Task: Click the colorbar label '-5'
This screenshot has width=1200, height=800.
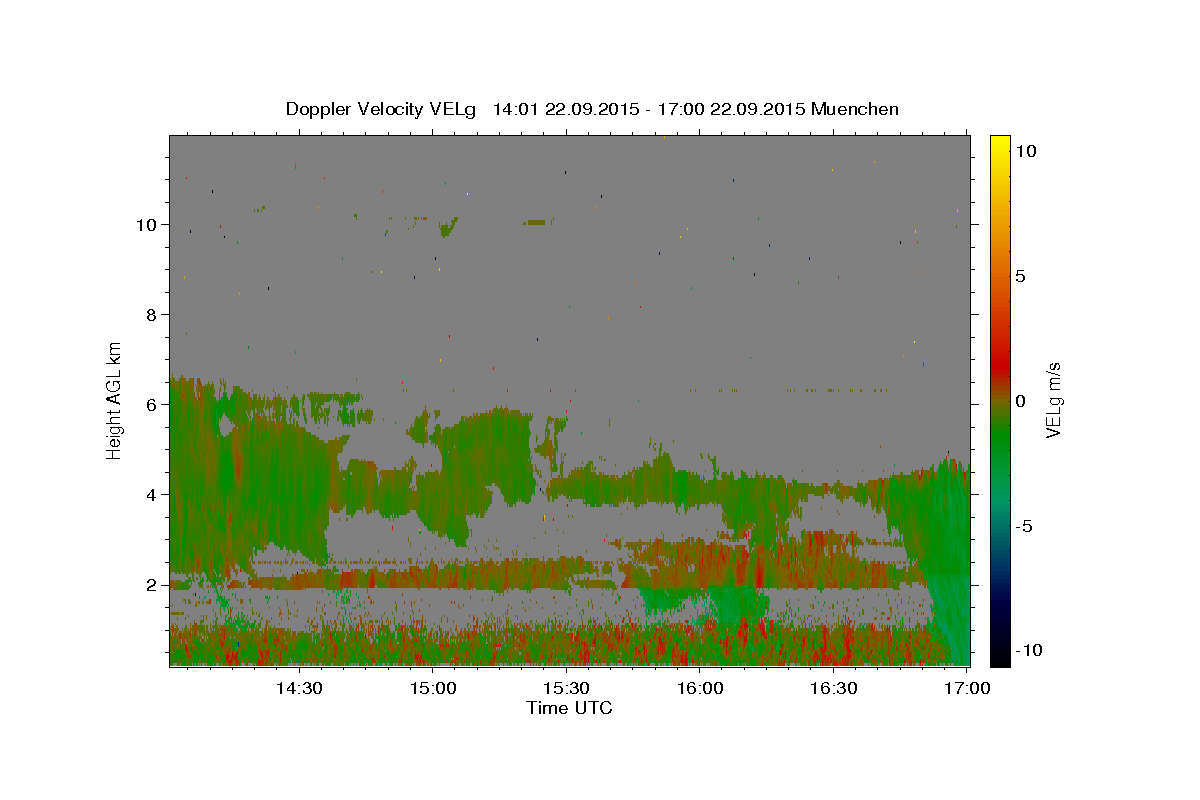Action: (1023, 526)
